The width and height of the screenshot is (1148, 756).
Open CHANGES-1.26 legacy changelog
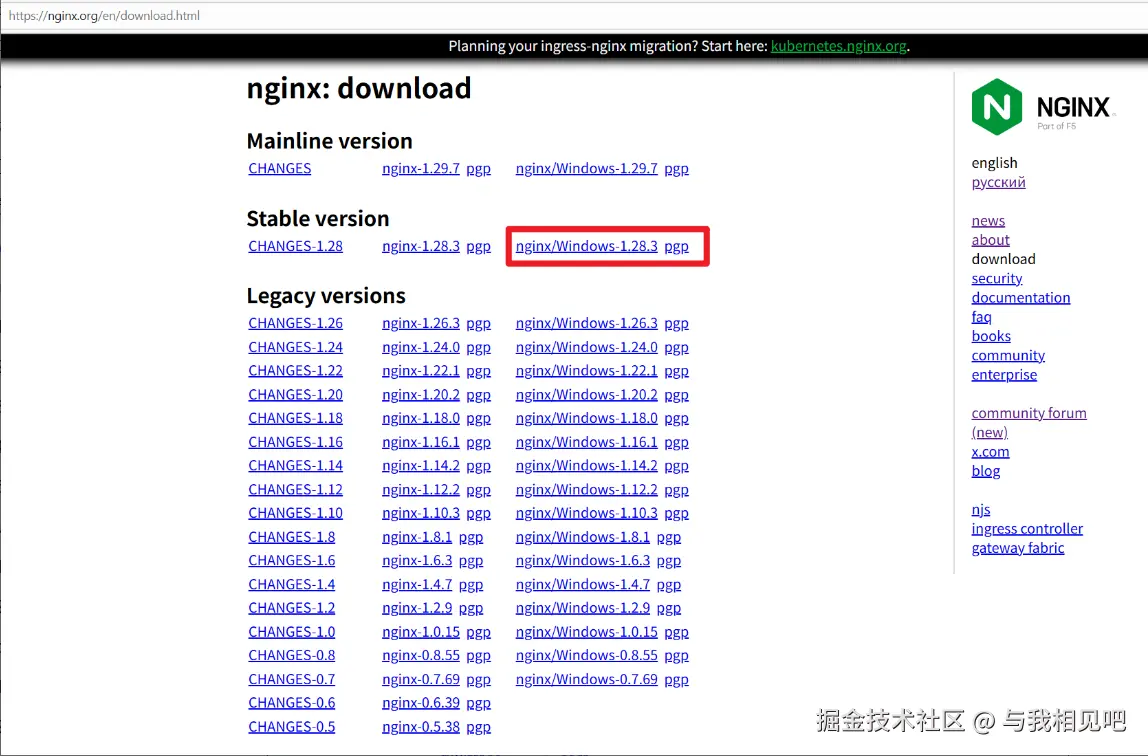295,323
